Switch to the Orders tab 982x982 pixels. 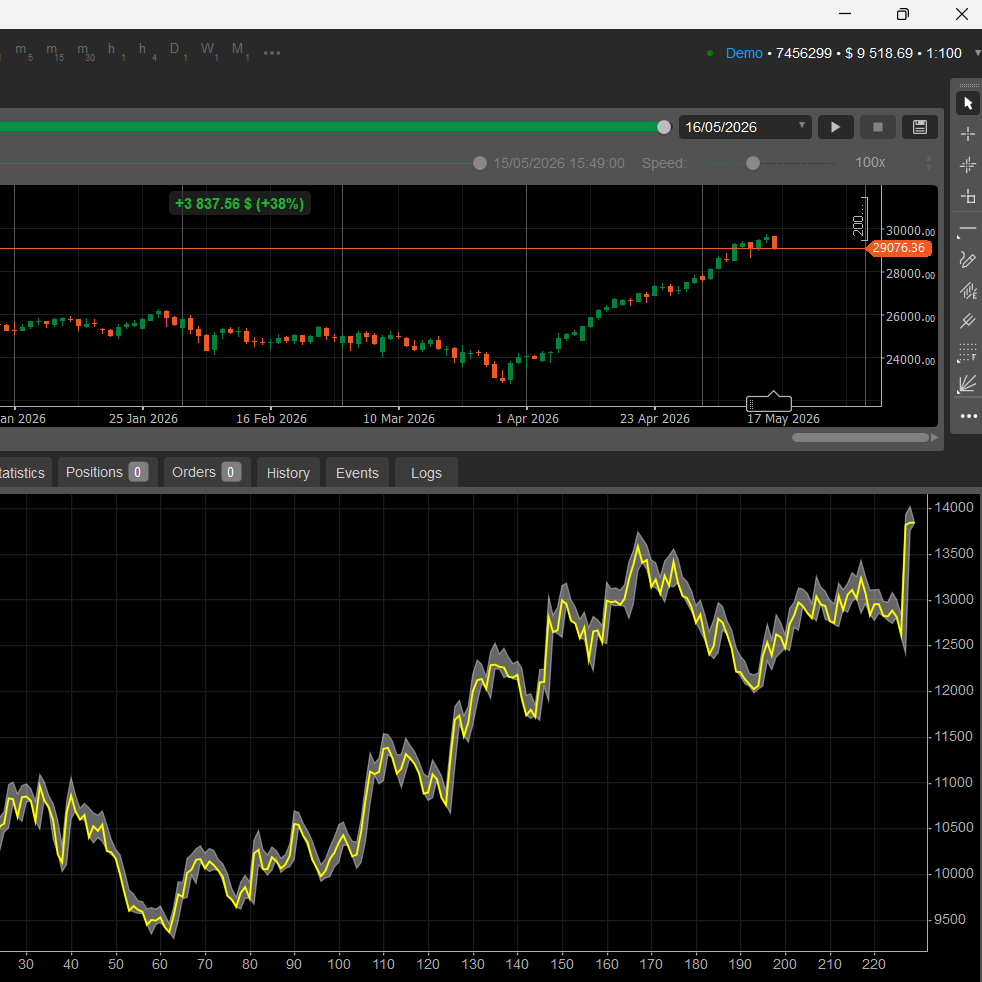pos(207,472)
